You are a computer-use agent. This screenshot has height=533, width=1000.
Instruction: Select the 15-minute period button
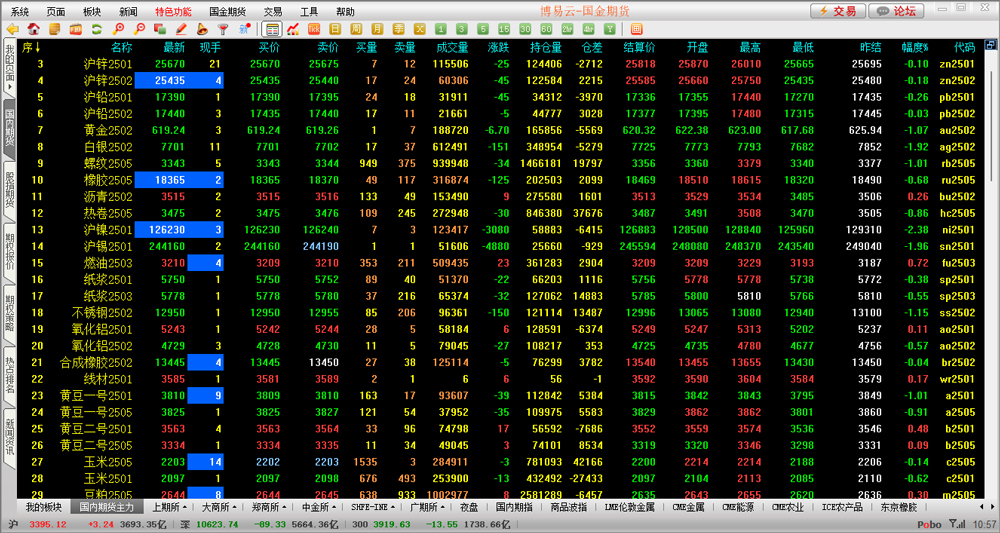(x=504, y=29)
